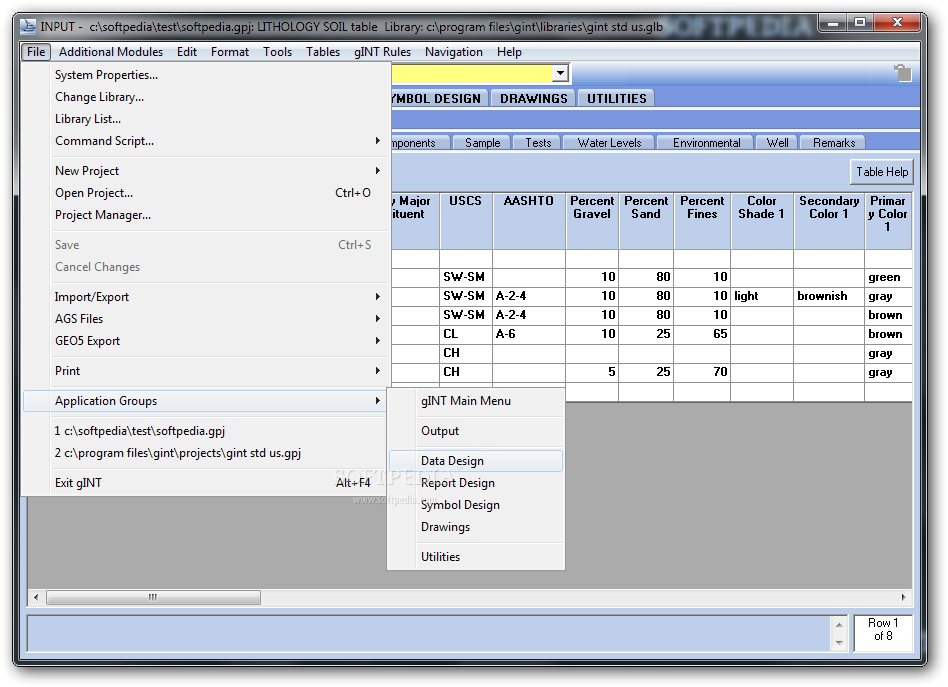948x687 pixels.
Task: Click the Percent Gravel column header
Action: [x=592, y=221]
